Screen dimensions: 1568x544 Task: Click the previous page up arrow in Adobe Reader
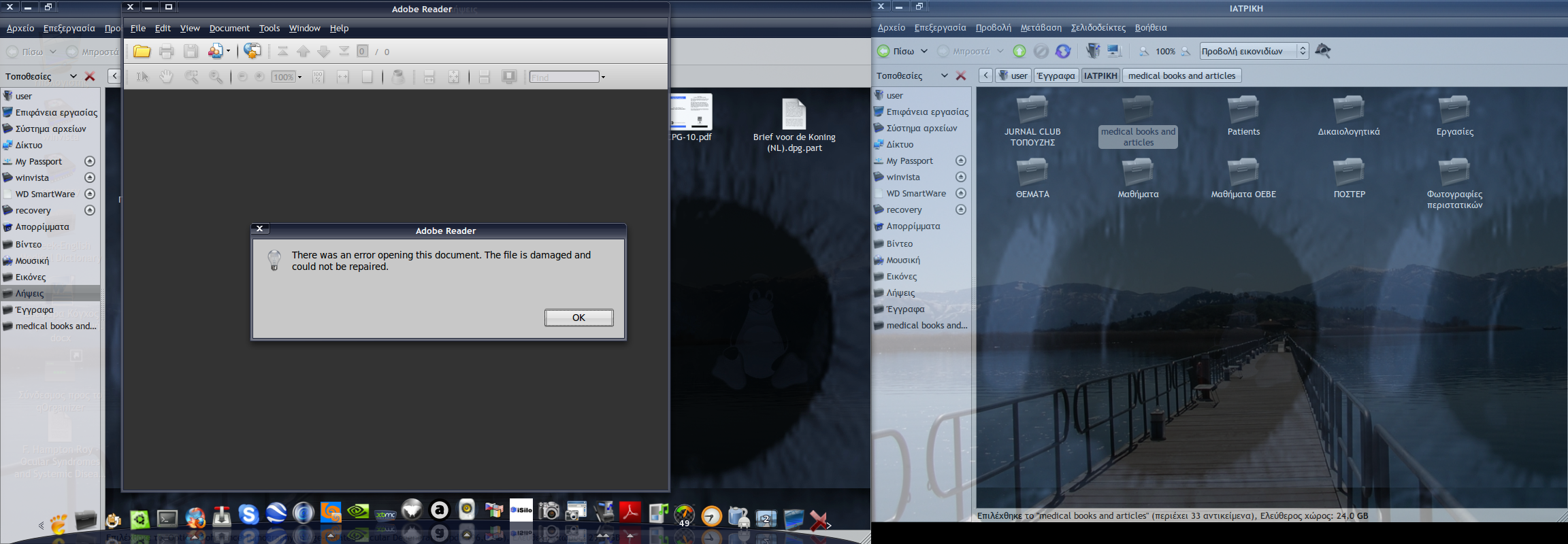(304, 51)
